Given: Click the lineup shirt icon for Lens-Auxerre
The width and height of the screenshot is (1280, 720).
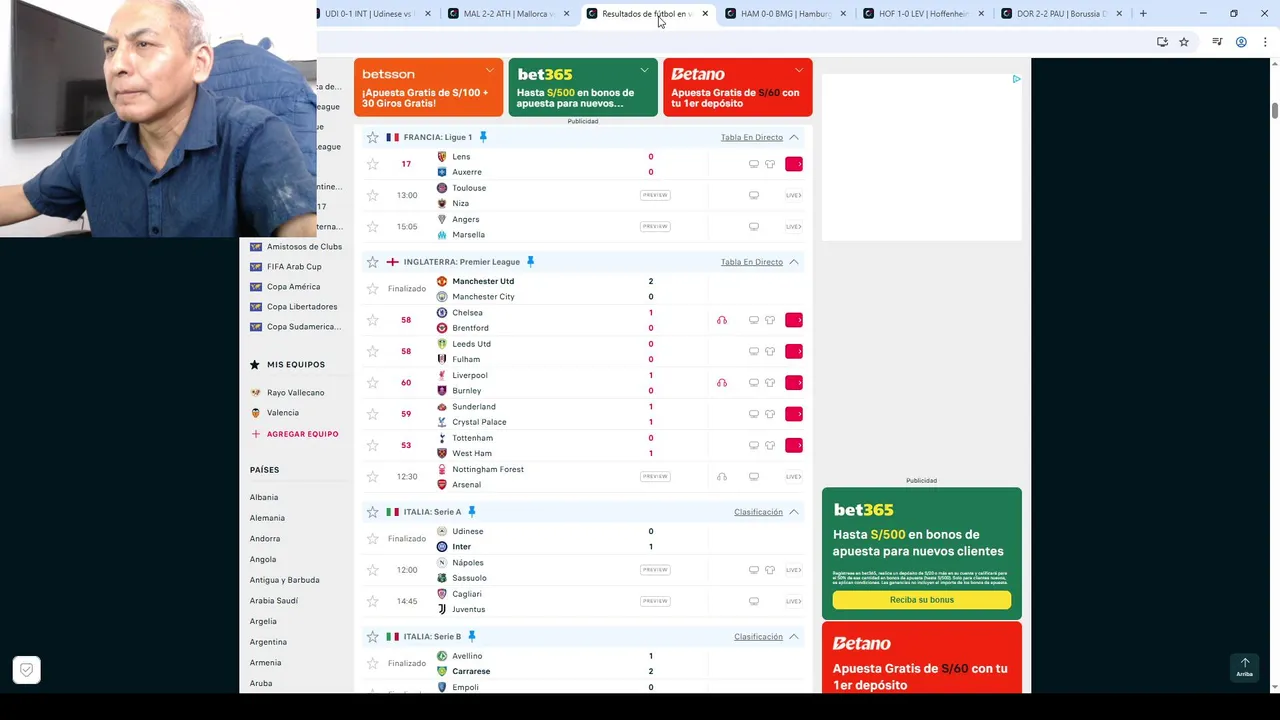Looking at the screenshot, I should [770, 164].
